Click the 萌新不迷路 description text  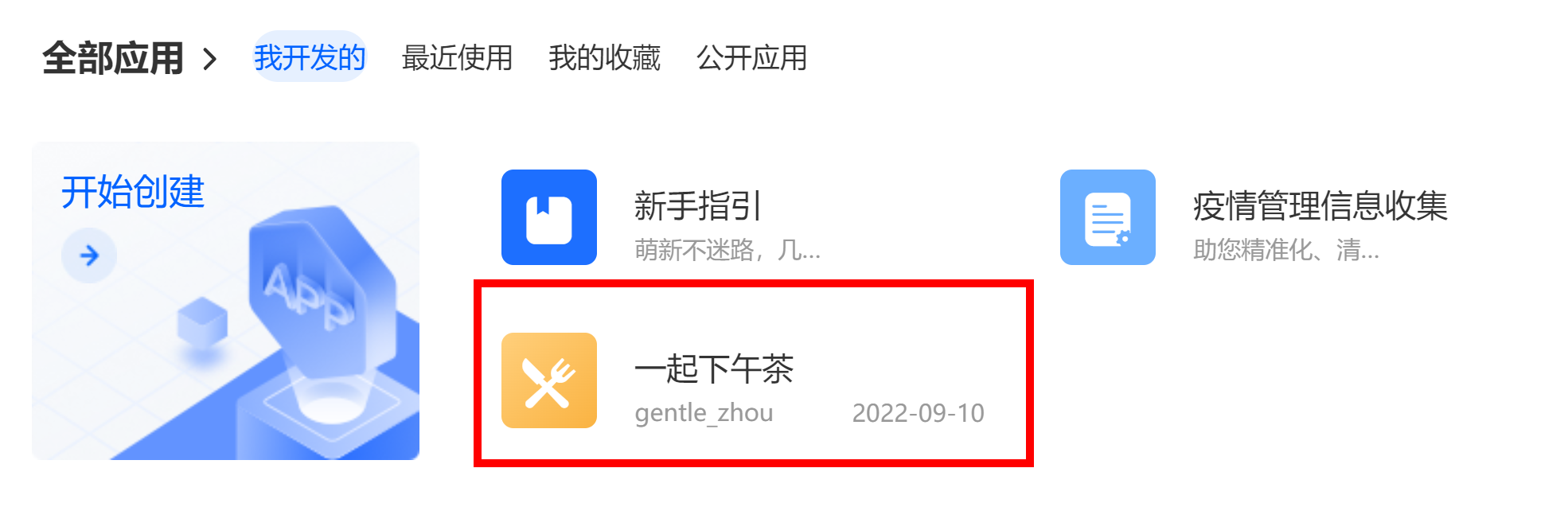click(727, 250)
